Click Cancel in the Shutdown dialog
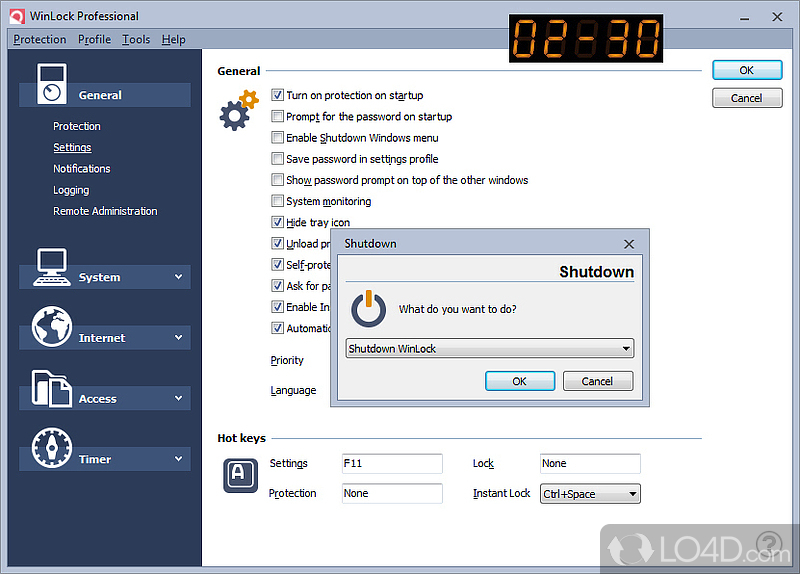Viewport: 800px width, 574px height. pos(598,381)
